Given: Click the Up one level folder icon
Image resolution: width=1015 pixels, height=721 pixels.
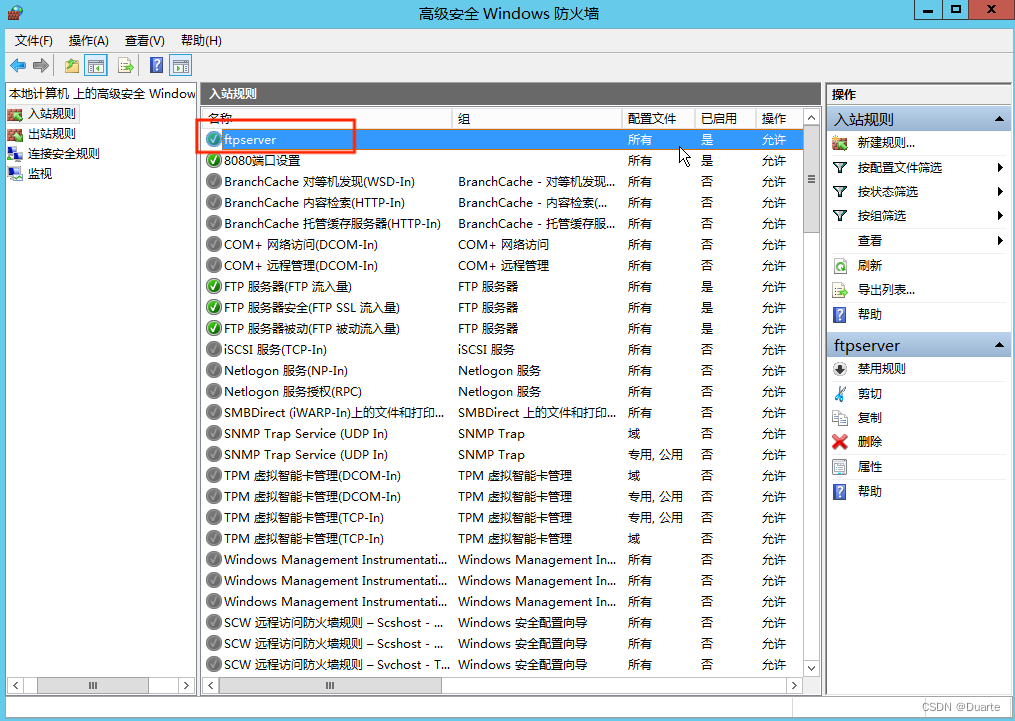Looking at the screenshot, I should point(72,65).
